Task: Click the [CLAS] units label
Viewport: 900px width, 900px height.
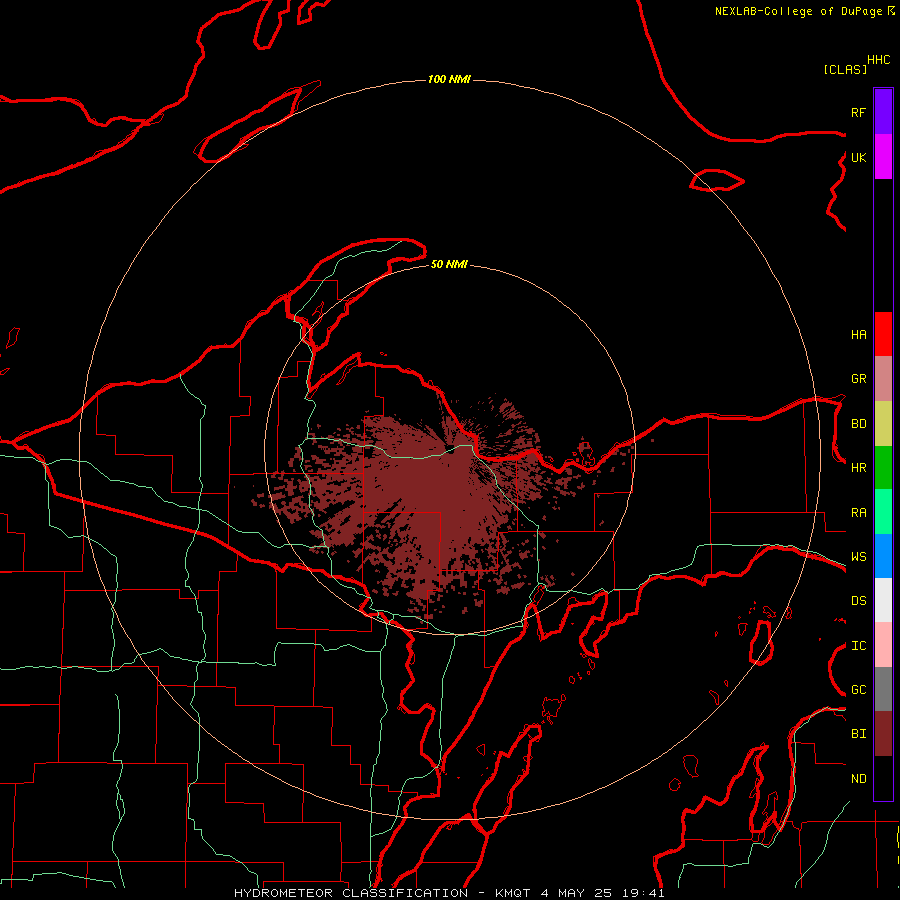Action: click(844, 70)
